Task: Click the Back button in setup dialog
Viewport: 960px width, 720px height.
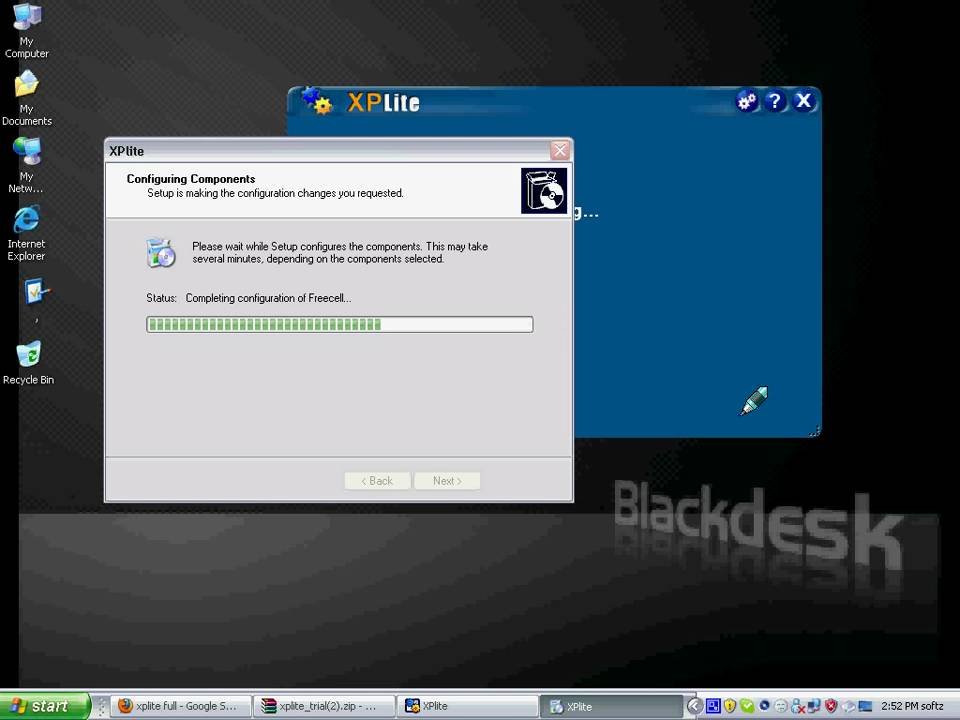Action: click(377, 481)
